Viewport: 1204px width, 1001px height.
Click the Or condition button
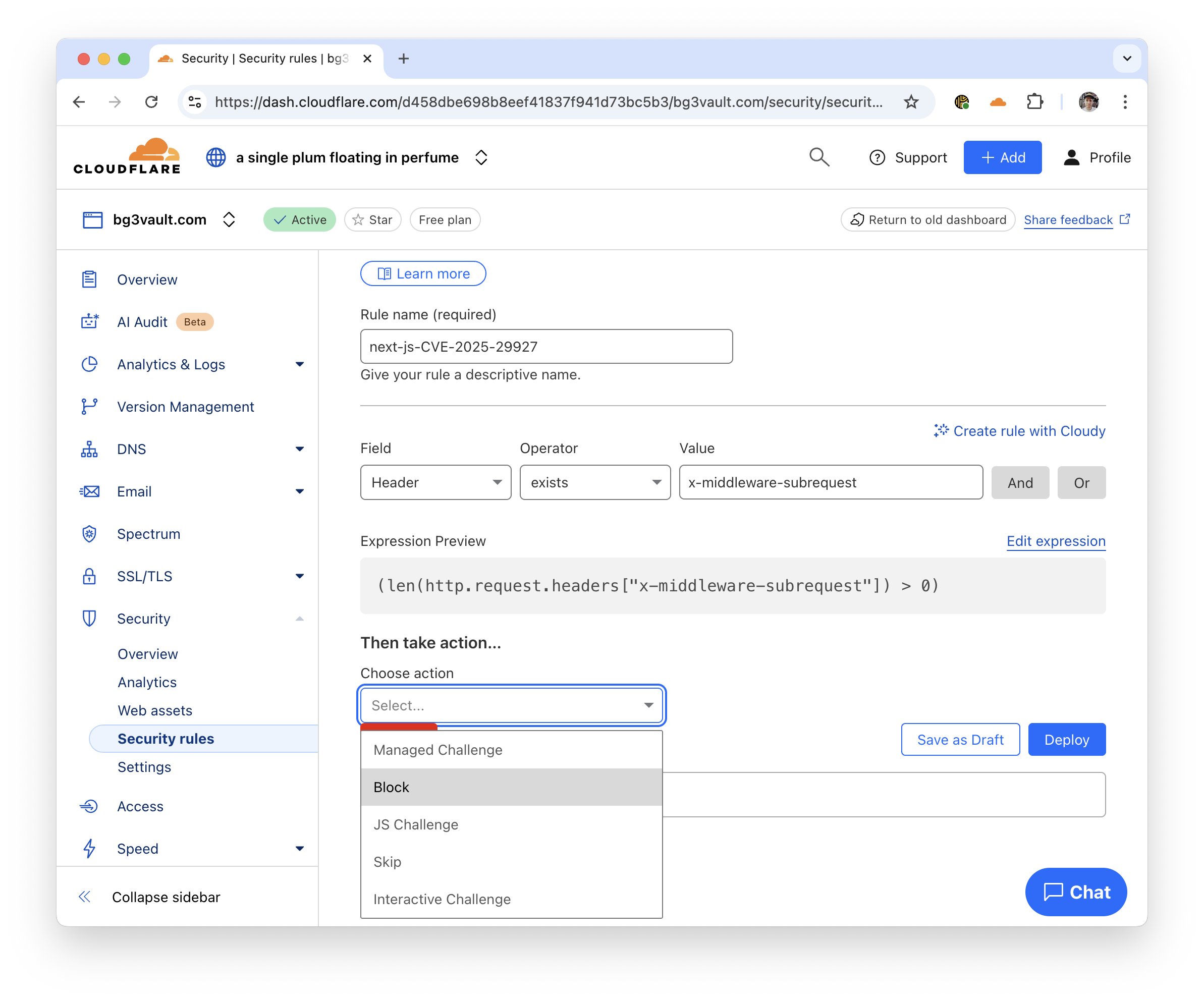(x=1081, y=482)
